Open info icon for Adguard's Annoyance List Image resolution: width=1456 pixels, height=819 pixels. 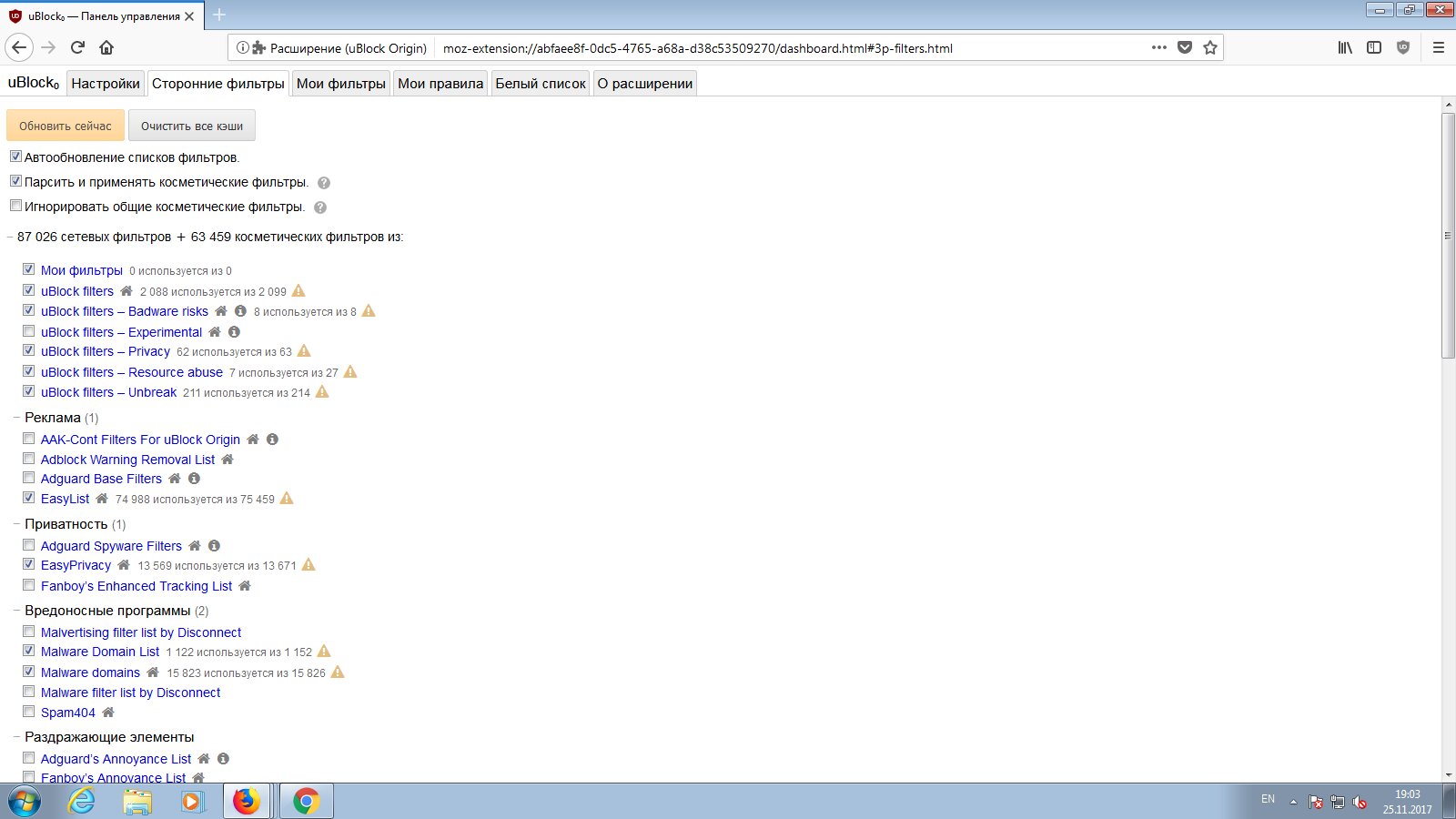coord(223,759)
